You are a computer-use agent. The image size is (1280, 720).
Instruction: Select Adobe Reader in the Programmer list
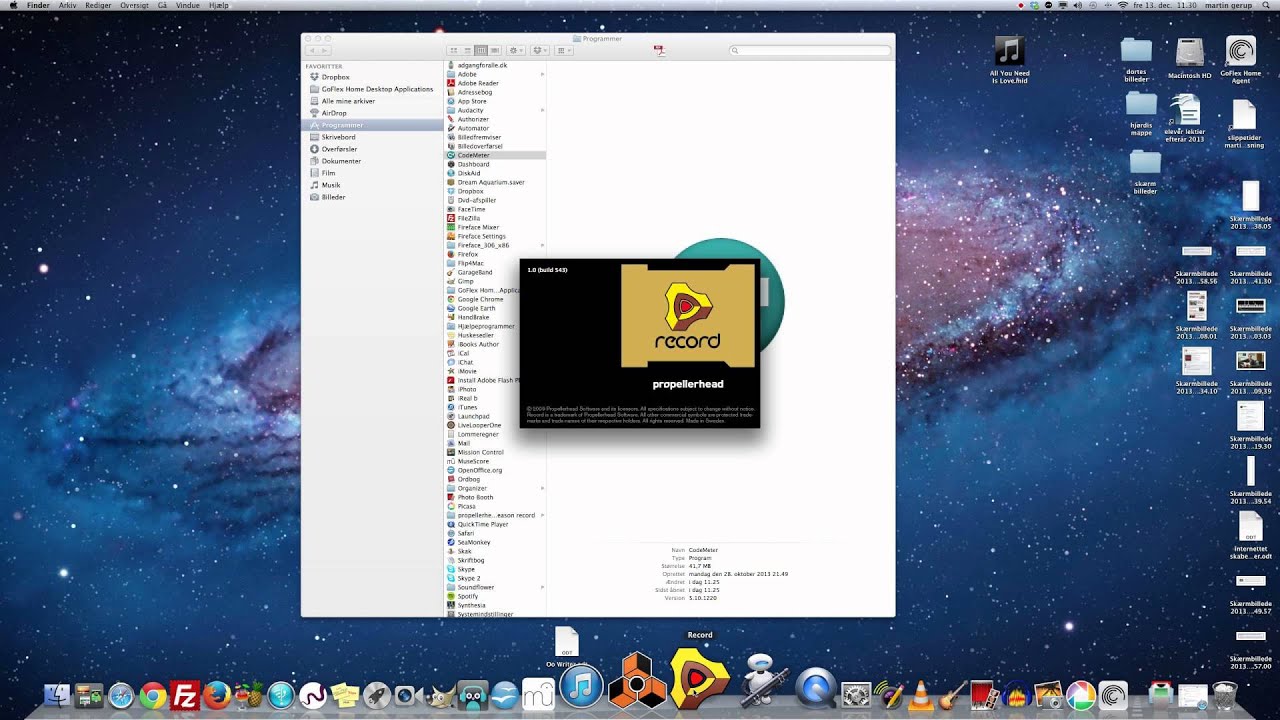coord(478,83)
